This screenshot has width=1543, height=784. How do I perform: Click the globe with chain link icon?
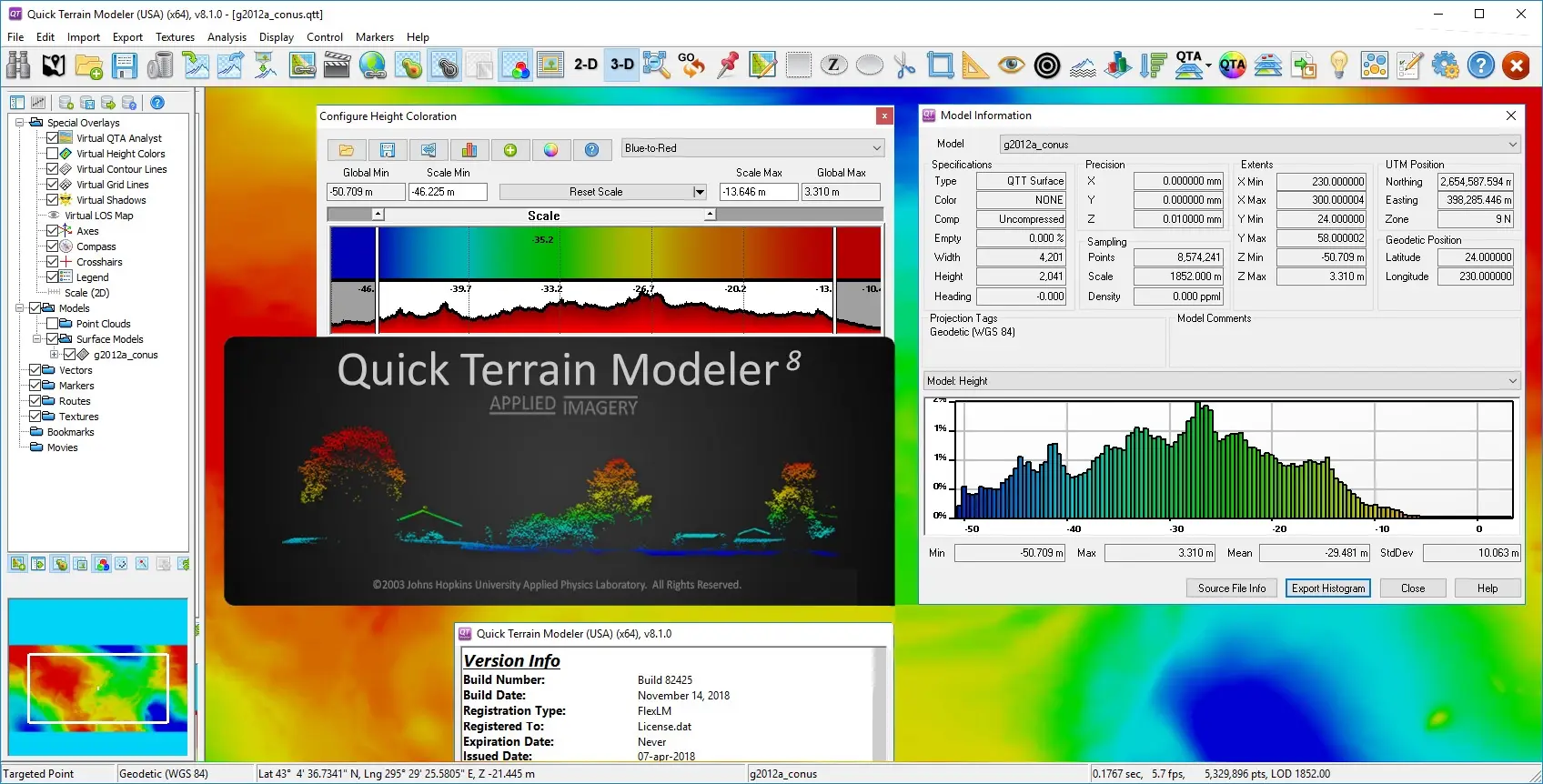pyautogui.click(x=373, y=65)
